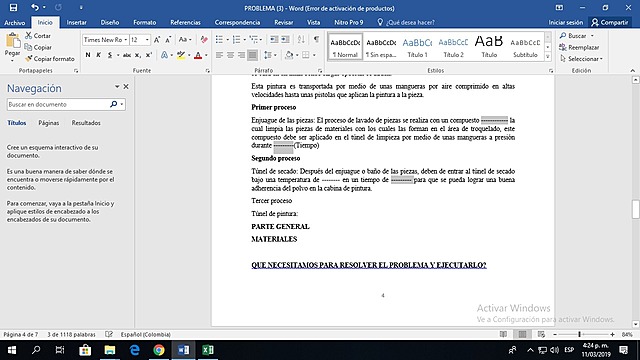640x360 pixels.
Task: Click Reemplazar in Edición group
Action: (580, 47)
